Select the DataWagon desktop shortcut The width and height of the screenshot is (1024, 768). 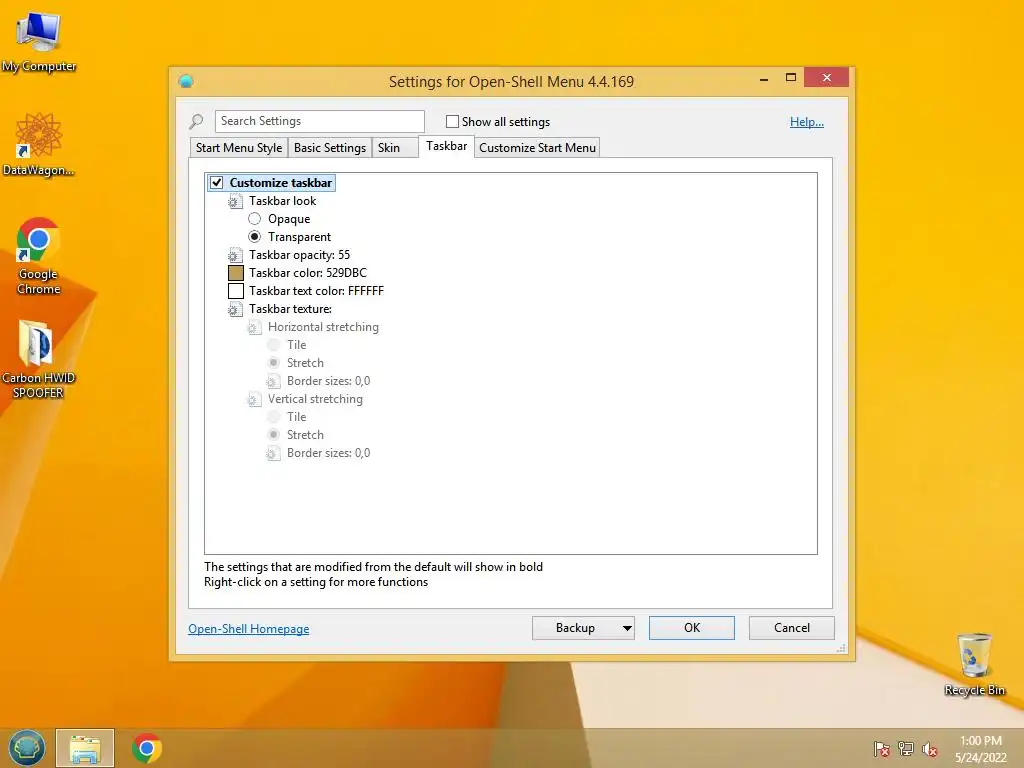pyautogui.click(x=38, y=144)
